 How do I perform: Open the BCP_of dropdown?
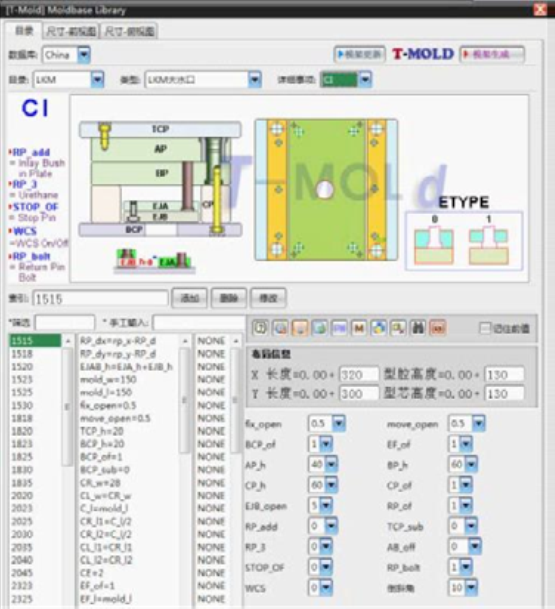pyautogui.click(x=326, y=444)
